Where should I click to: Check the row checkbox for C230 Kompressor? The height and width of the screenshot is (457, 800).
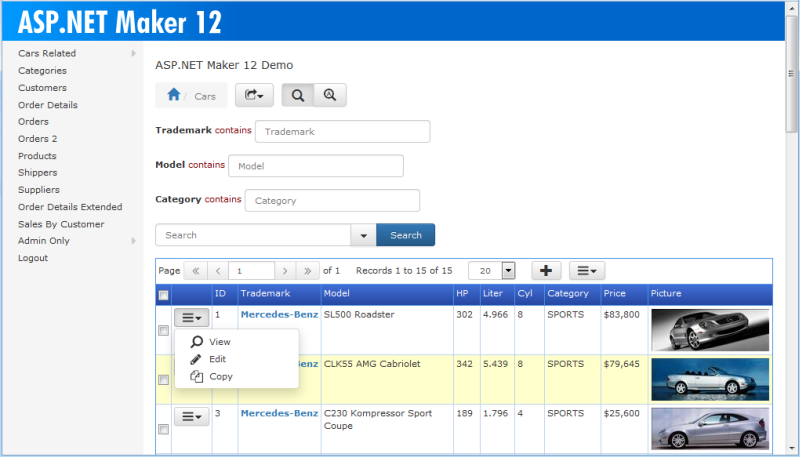click(163, 429)
